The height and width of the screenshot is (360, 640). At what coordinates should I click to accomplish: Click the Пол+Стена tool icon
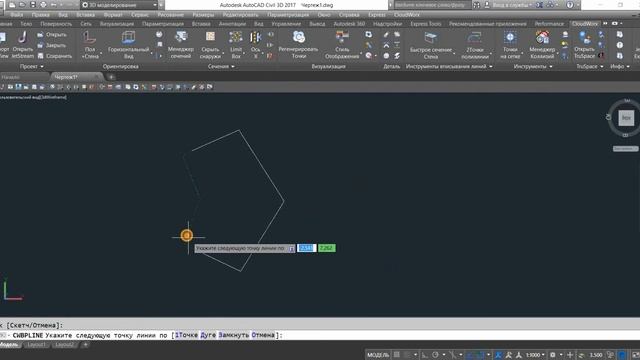(89, 38)
